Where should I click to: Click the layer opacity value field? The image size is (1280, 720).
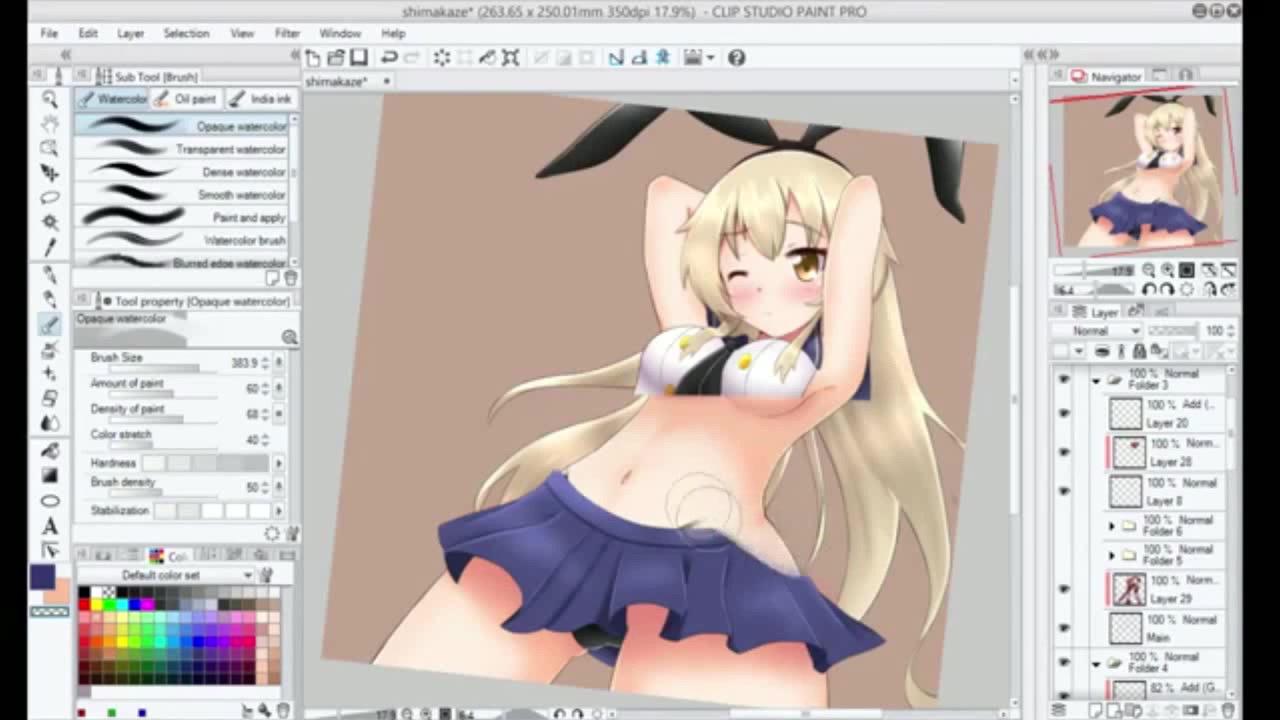pos(1214,331)
